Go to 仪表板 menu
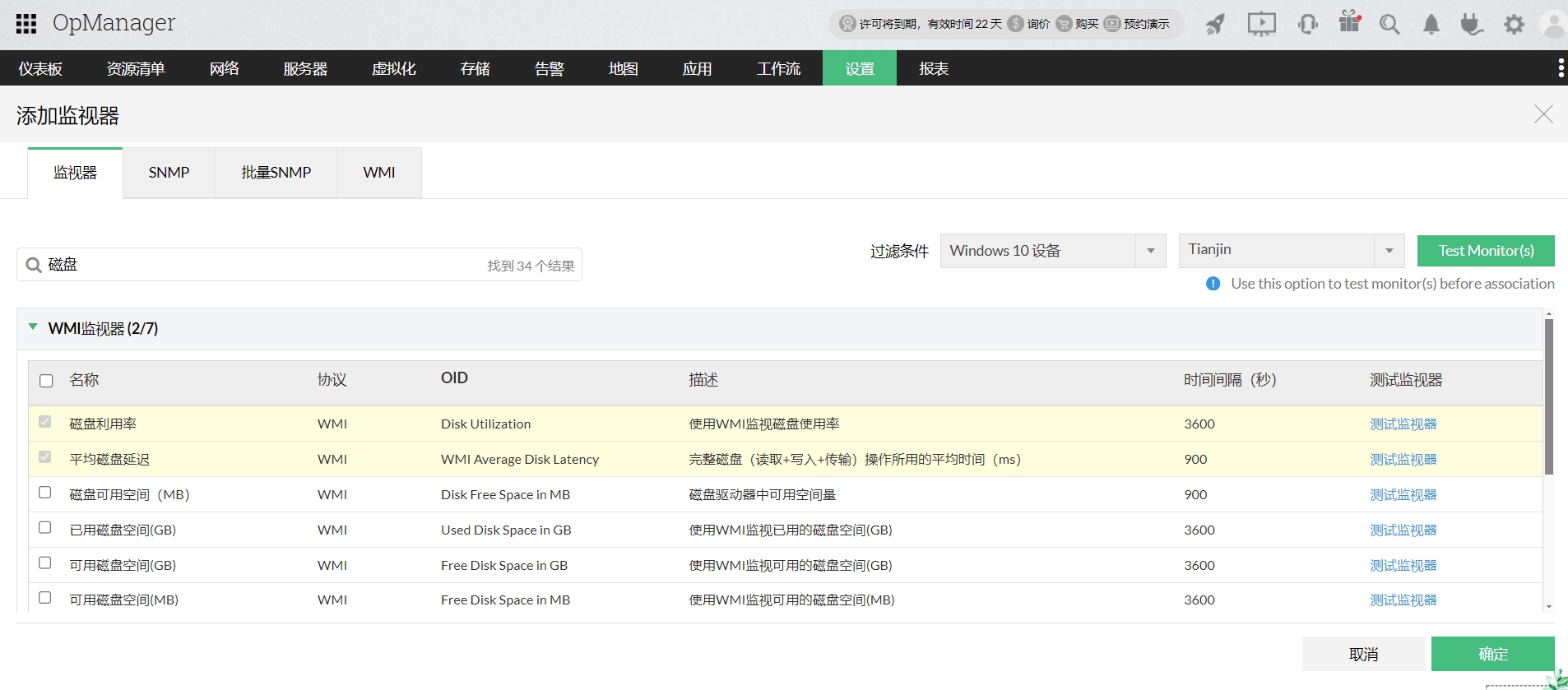 tap(40, 69)
